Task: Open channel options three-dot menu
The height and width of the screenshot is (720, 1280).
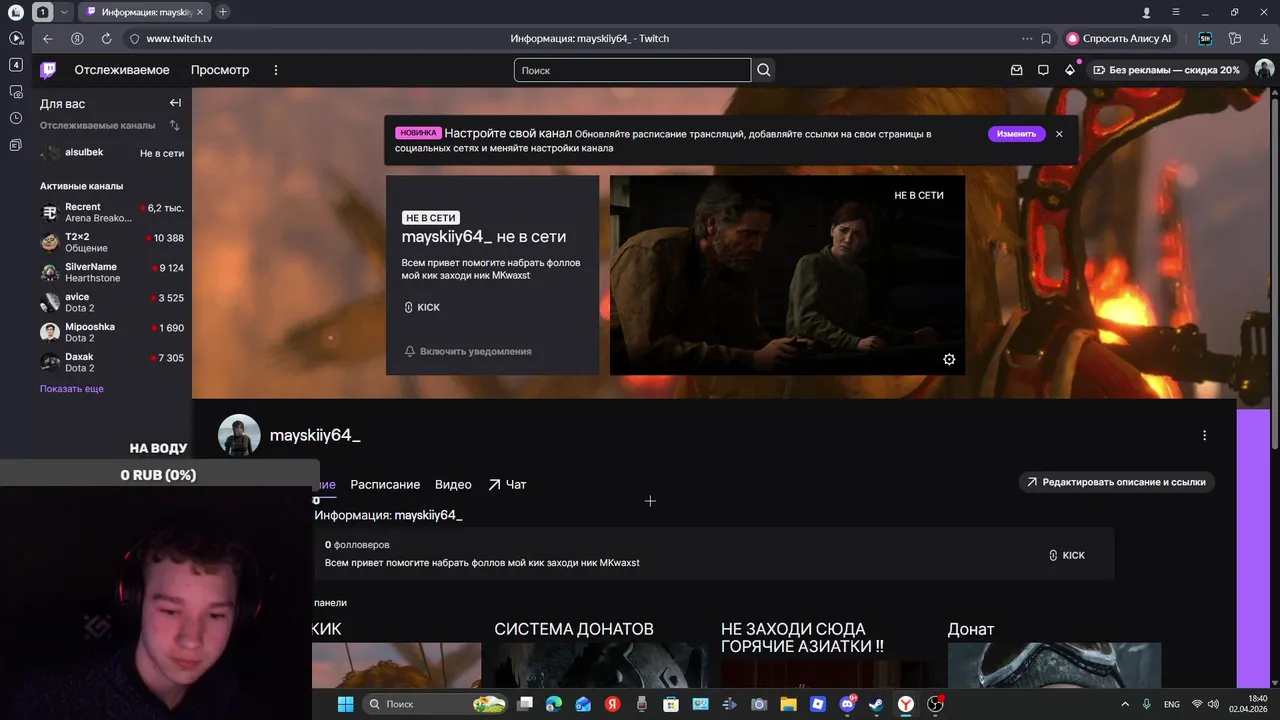Action: point(1204,435)
